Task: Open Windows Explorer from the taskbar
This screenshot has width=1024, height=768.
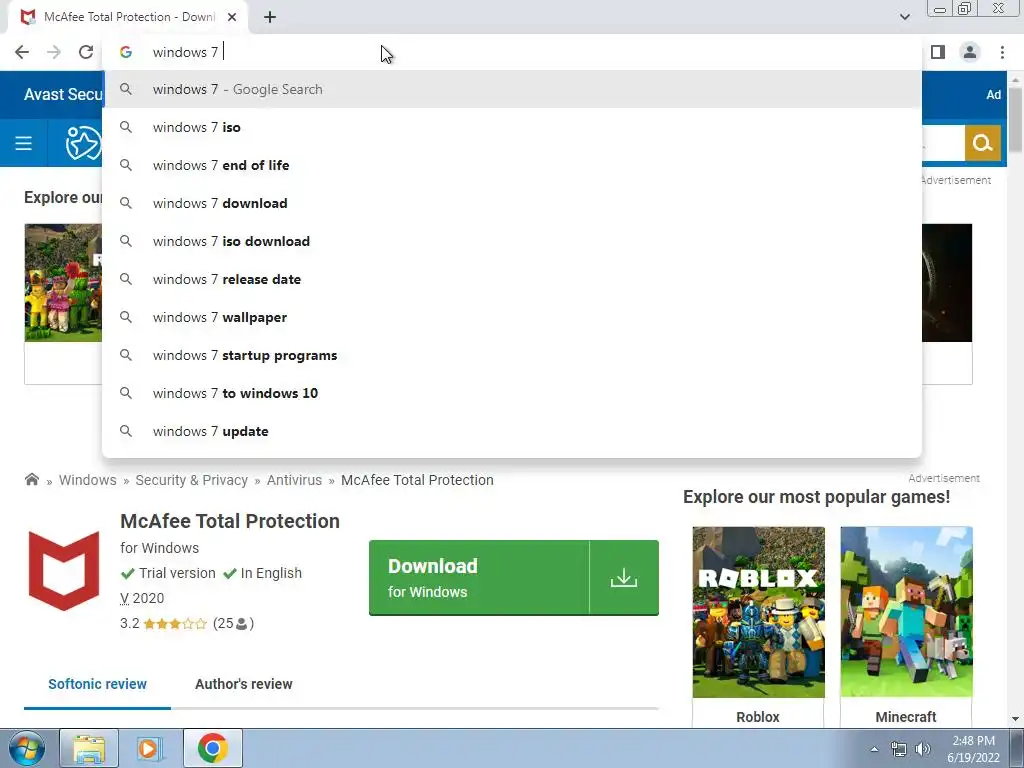Action: 89,748
